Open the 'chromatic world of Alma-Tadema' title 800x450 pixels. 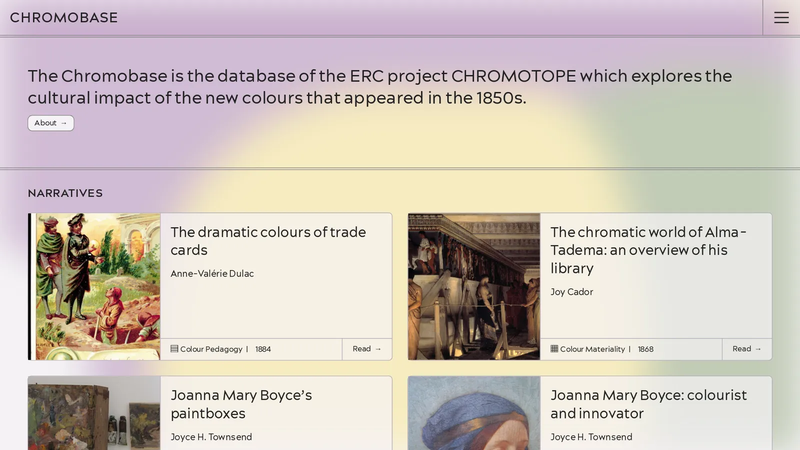pos(648,250)
